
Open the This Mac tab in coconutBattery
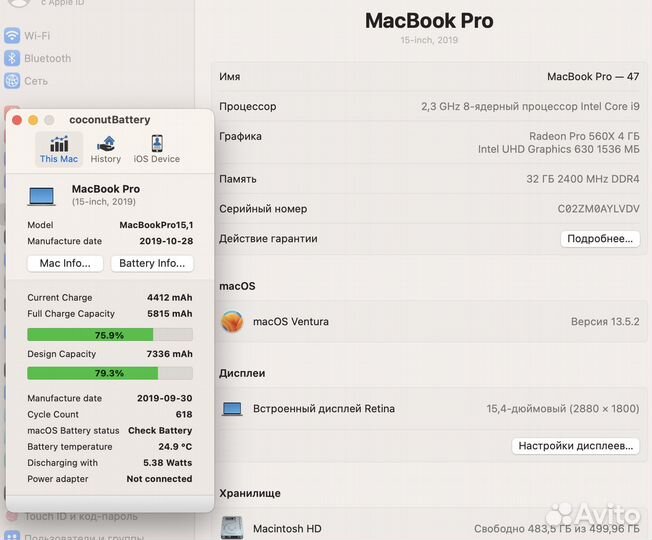coord(59,150)
